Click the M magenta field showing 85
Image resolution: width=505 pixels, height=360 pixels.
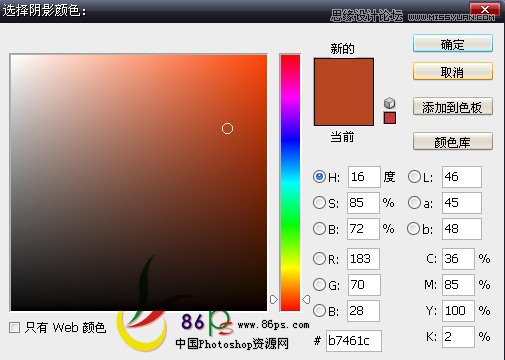(x=458, y=285)
